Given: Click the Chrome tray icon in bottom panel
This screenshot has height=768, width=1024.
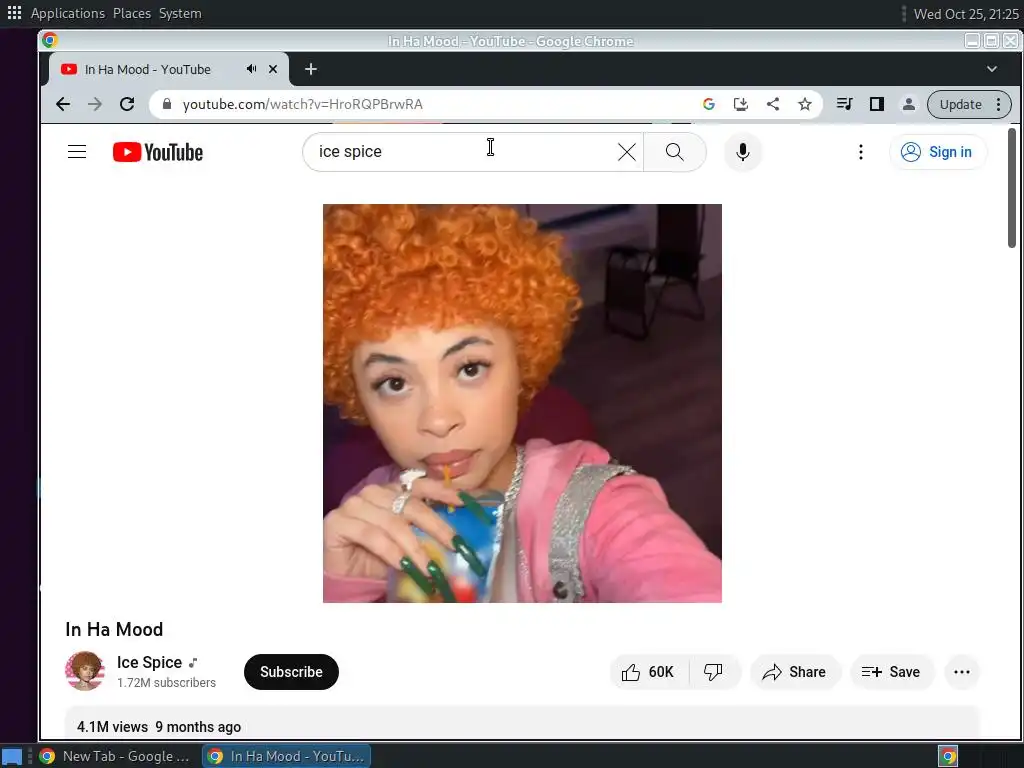Looking at the screenshot, I should click(x=948, y=756).
